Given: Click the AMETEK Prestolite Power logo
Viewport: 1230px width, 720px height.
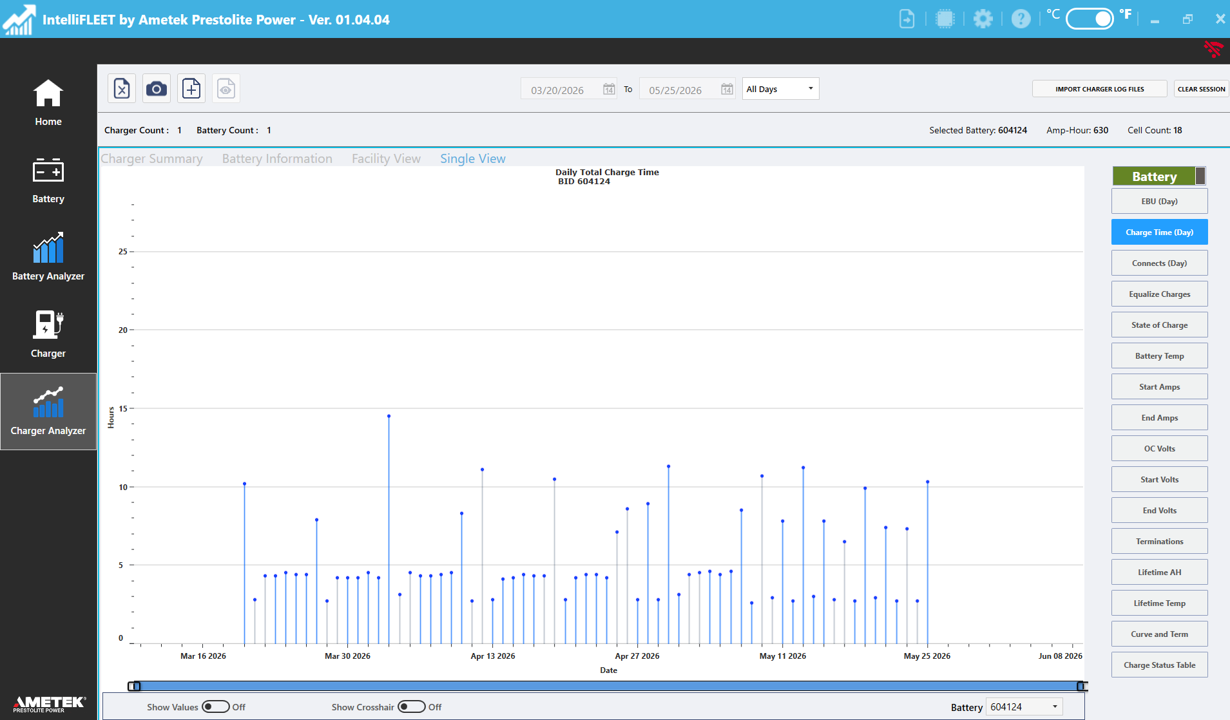Looking at the screenshot, I should pos(49,704).
